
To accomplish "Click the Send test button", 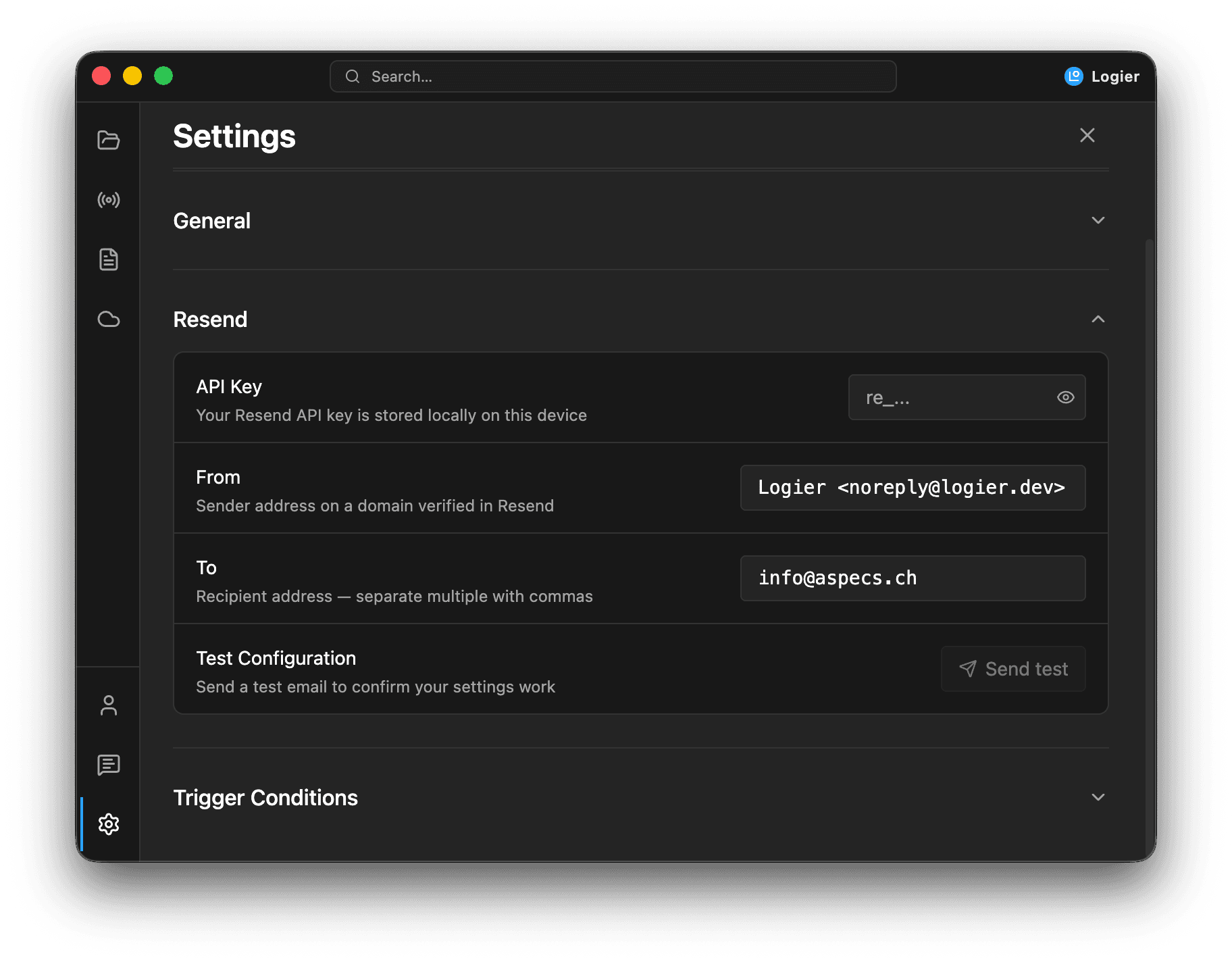I will [x=1013, y=669].
